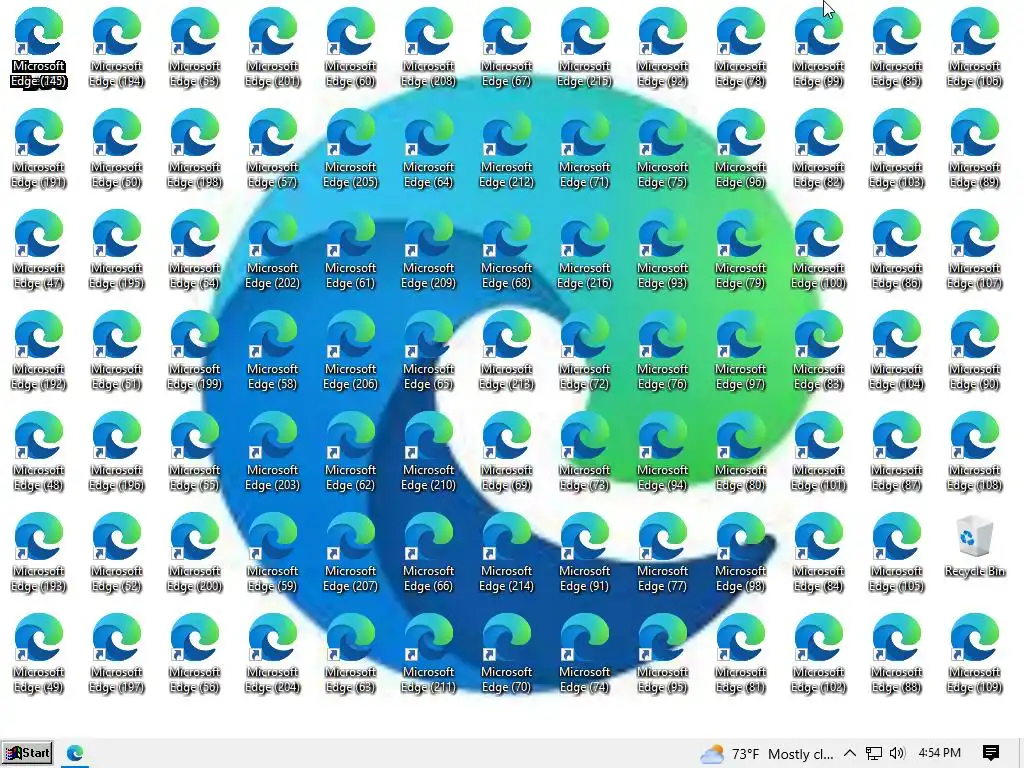Select the Microsoft Edge (208) desktop icon
1024x768 pixels.
click(x=428, y=47)
